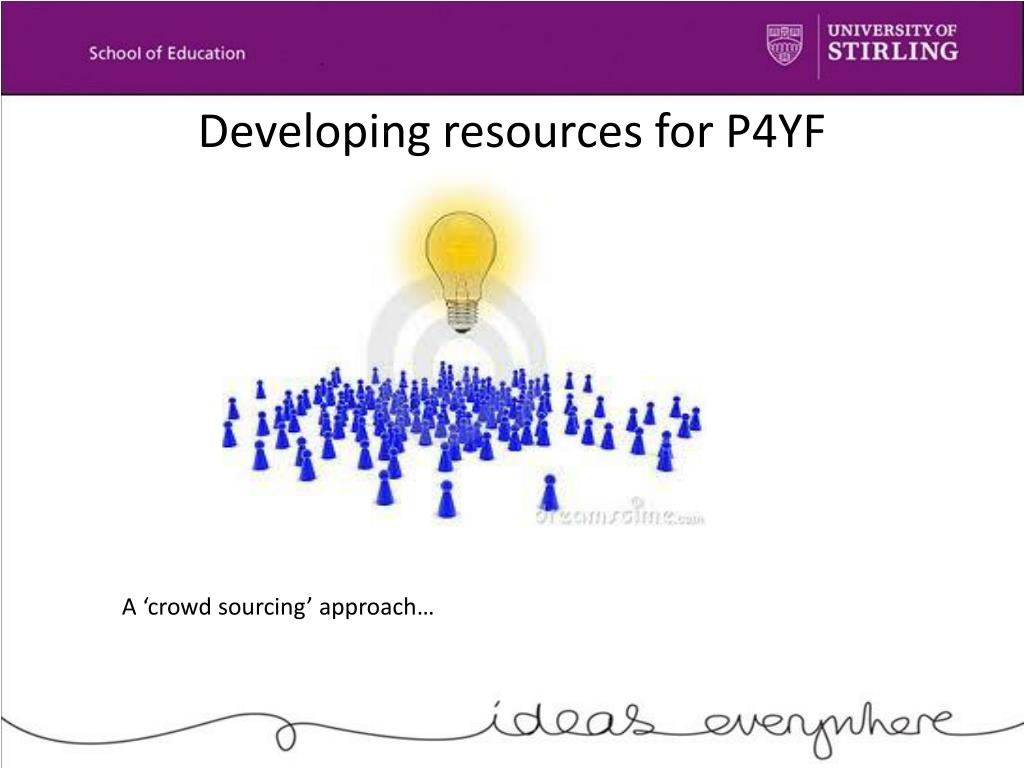Click the University of Stirling crest logo
Screen dimensions: 1024x768
784,44
